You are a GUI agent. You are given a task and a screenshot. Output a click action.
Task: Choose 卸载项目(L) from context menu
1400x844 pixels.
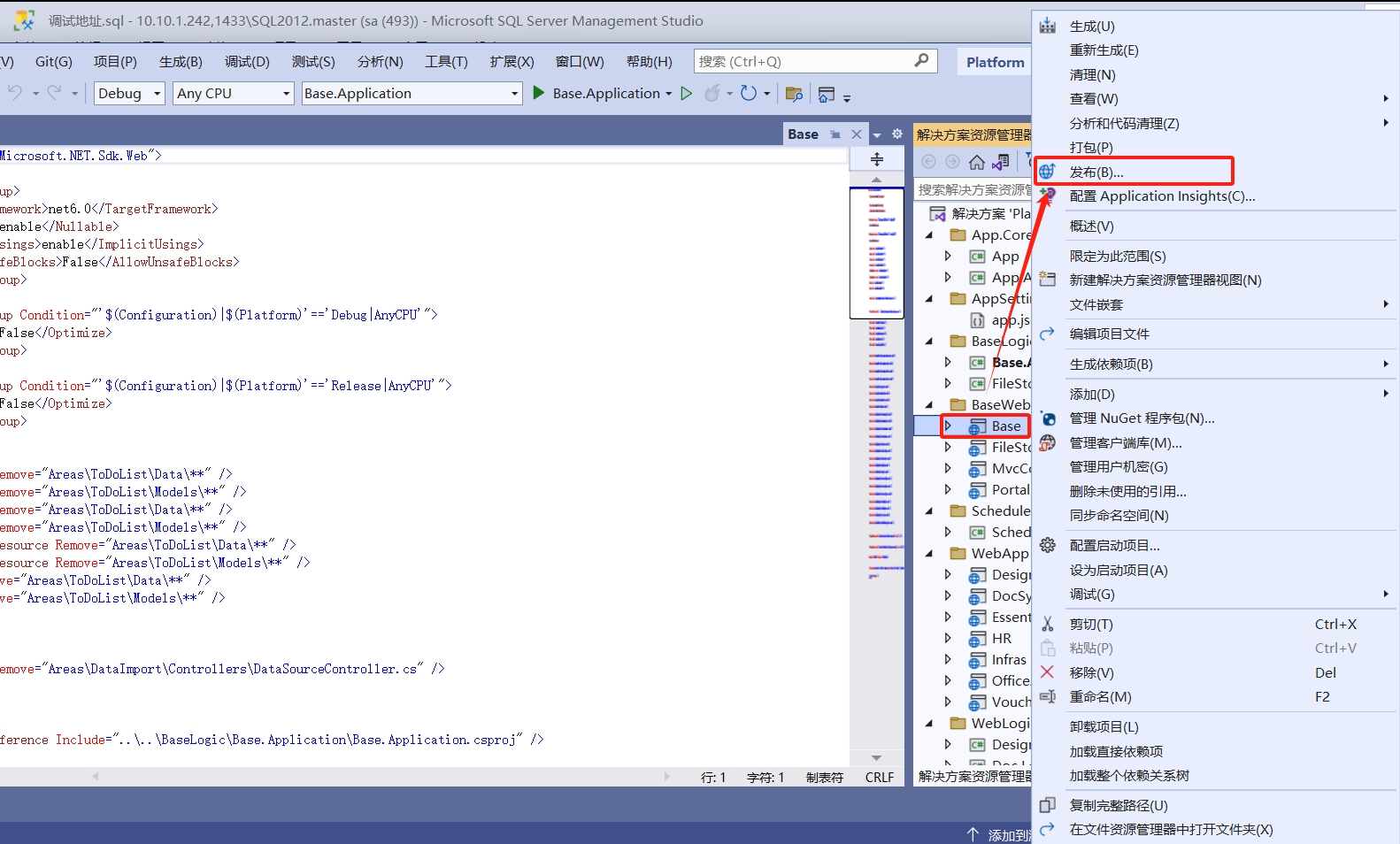(x=1104, y=726)
